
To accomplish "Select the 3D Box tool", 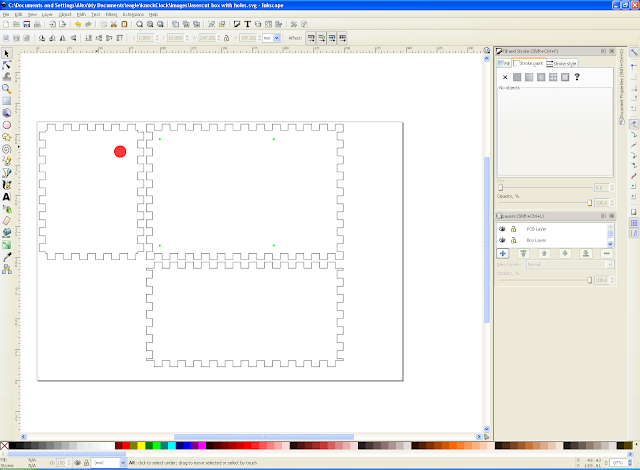I will tap(7, 113).
